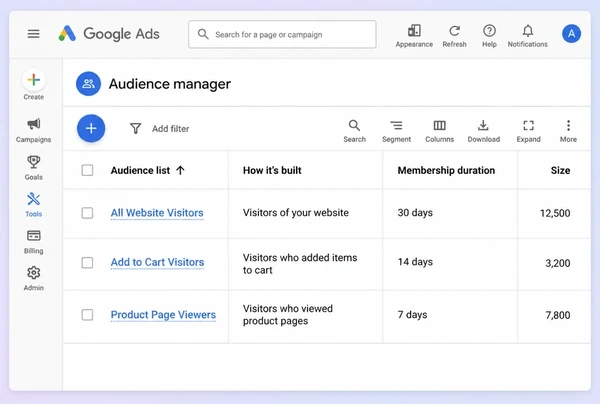This screenshot has width=600, height=404.
Task: Click the Membership duration column header
Action: [446, 170]
